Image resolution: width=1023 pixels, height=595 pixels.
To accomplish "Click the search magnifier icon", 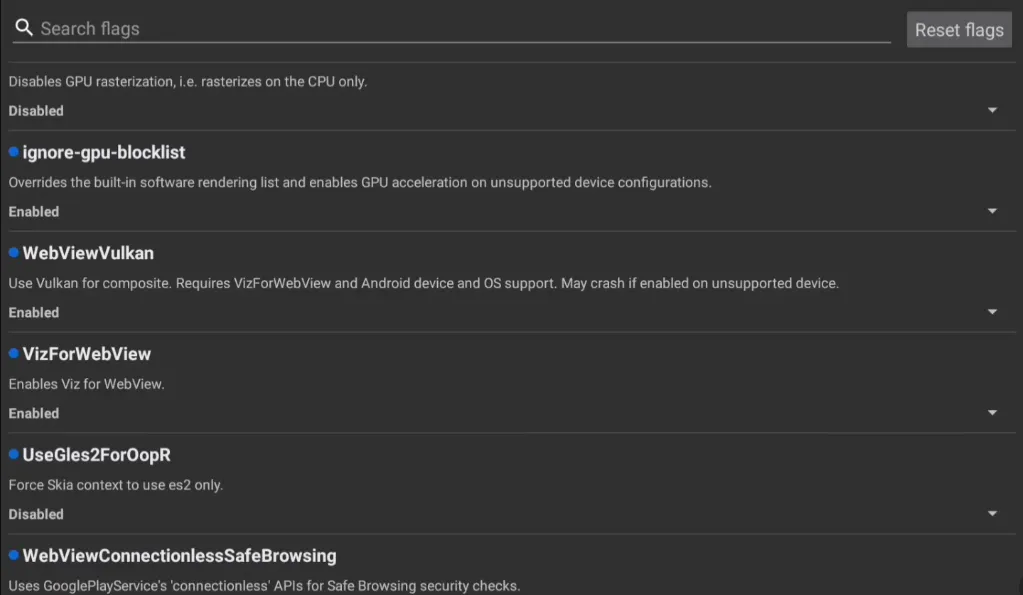I will point(24,27).
